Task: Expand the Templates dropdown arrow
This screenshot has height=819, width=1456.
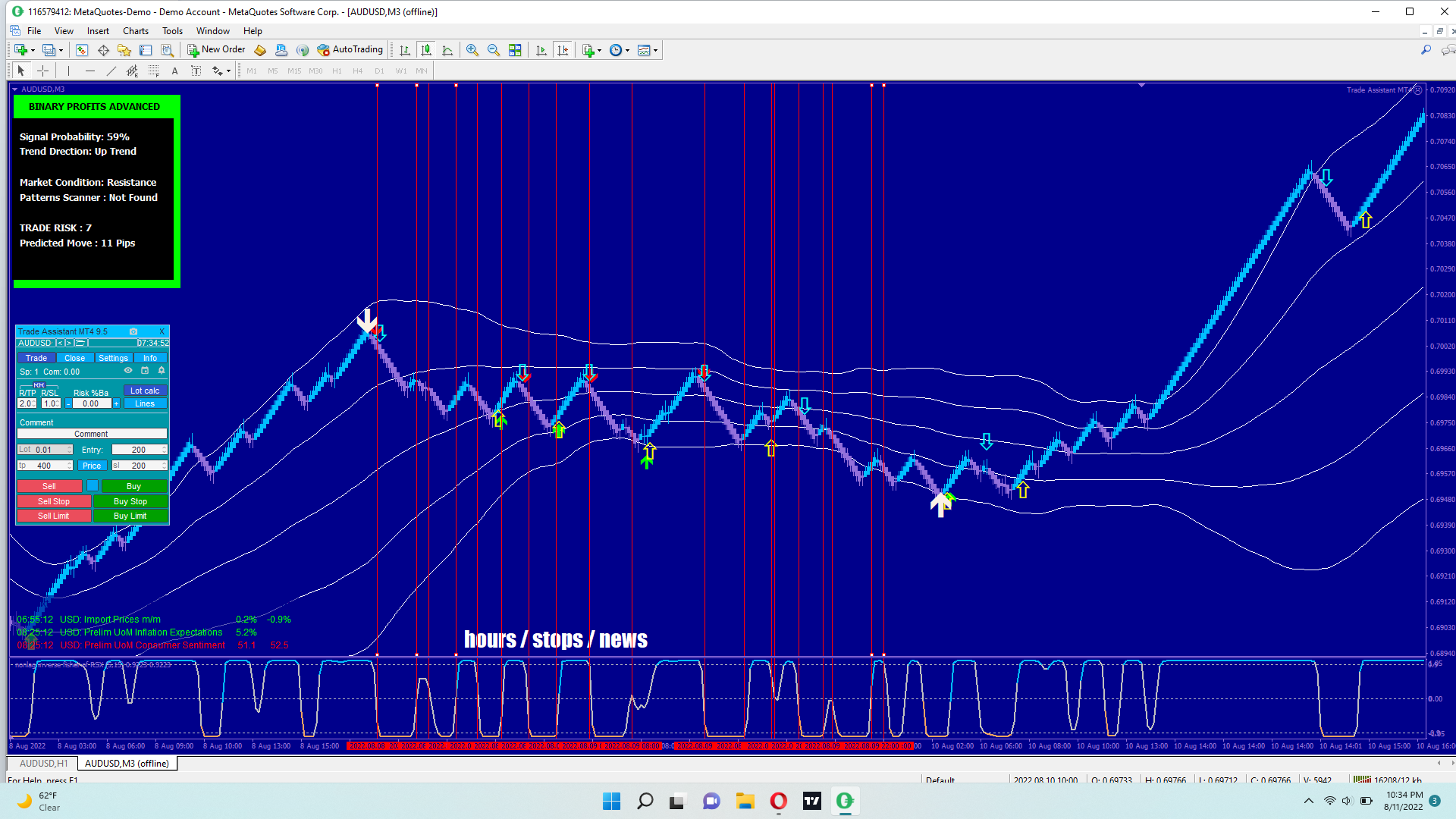Action: [x=655, y=51]
